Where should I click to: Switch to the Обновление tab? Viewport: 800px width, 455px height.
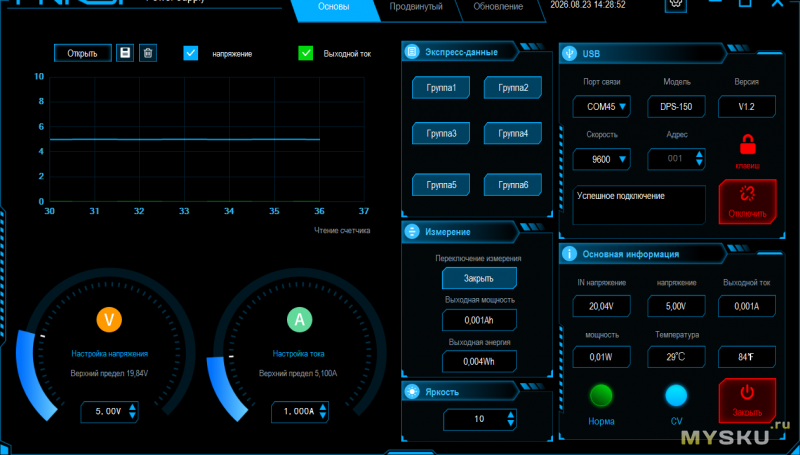tap(498, 7)
